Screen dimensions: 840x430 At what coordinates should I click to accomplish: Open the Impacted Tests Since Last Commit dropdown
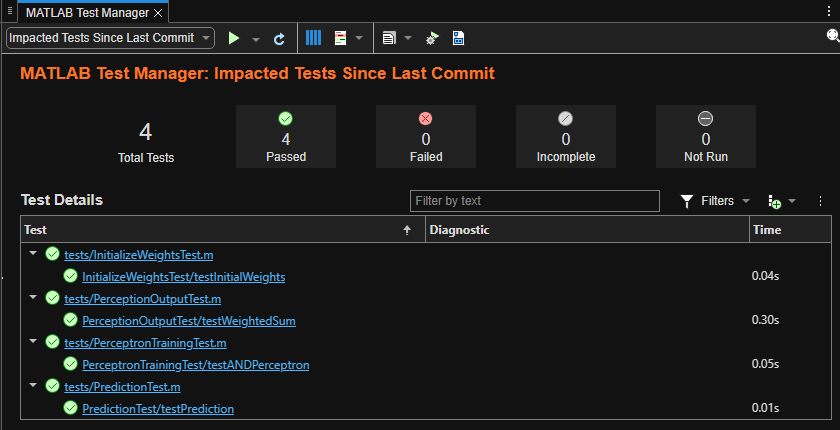110,38
